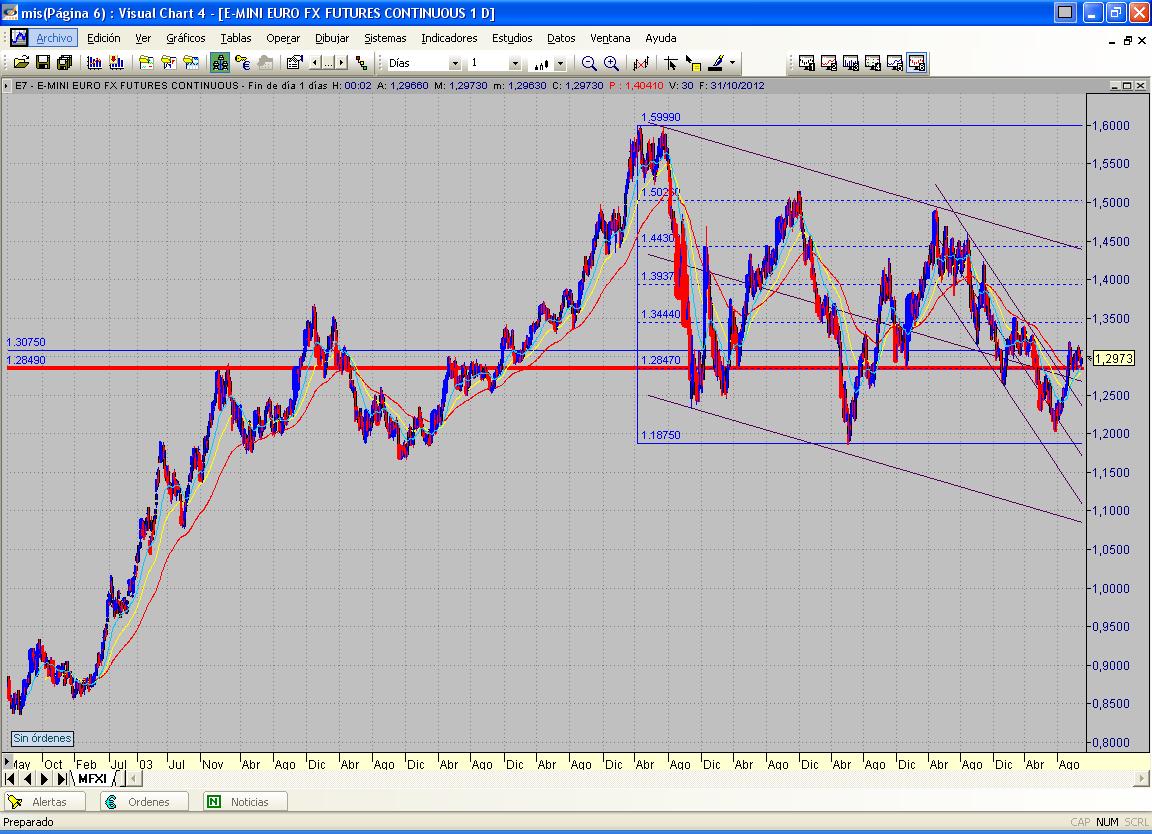Click the 1.28490 red line label
1152x834 pixels.
click(26, 360)
